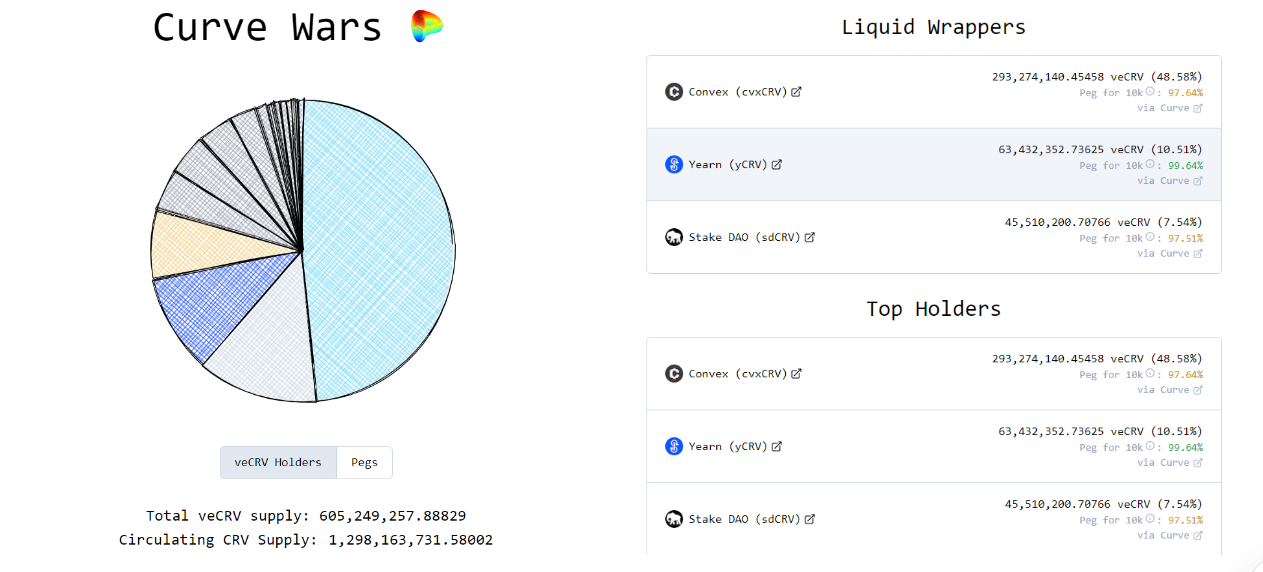
Task: Click 97.64% peg value in Liquid Wrappers
Action: coord(1185,93)
